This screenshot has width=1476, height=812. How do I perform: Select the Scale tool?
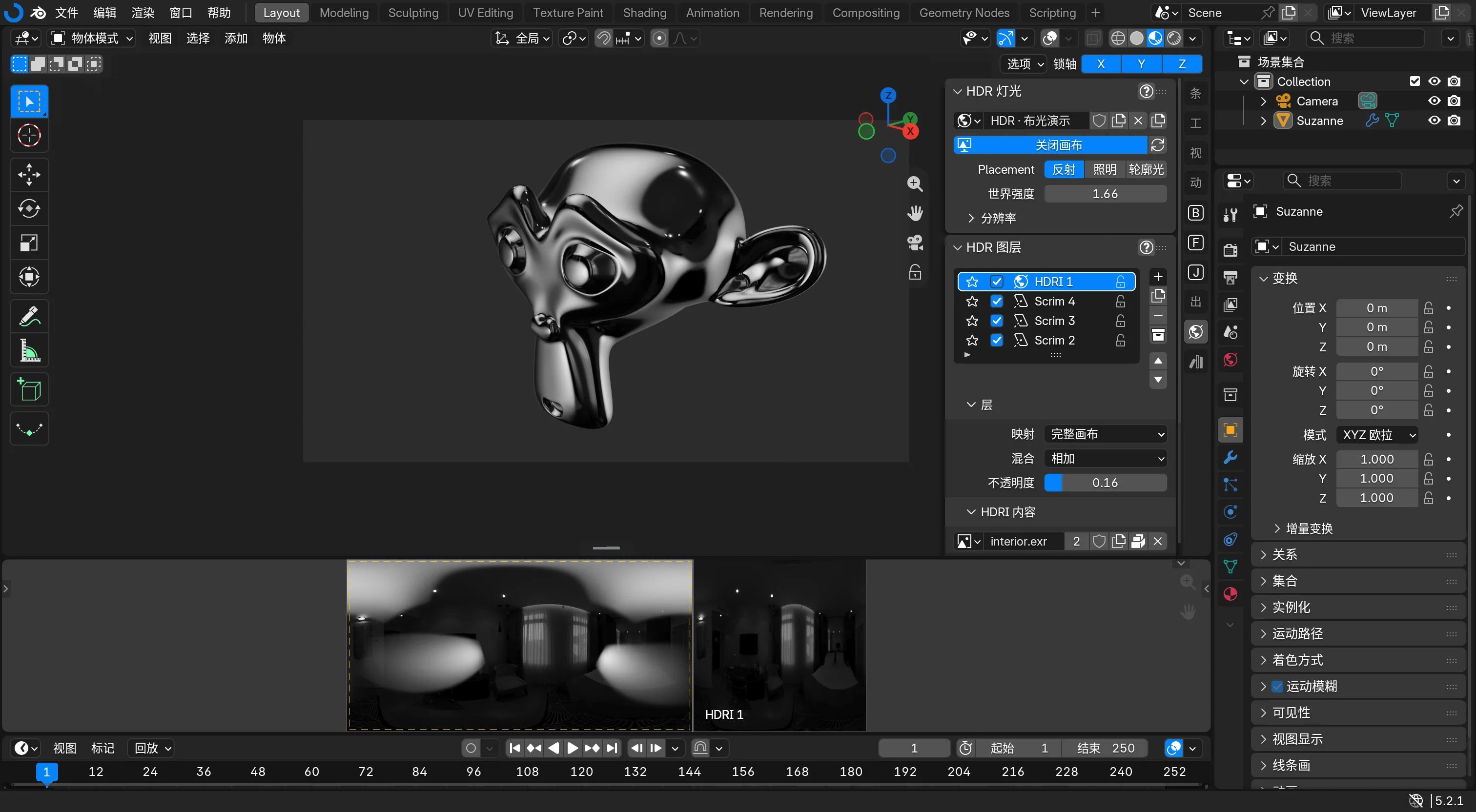coord(29,243)
